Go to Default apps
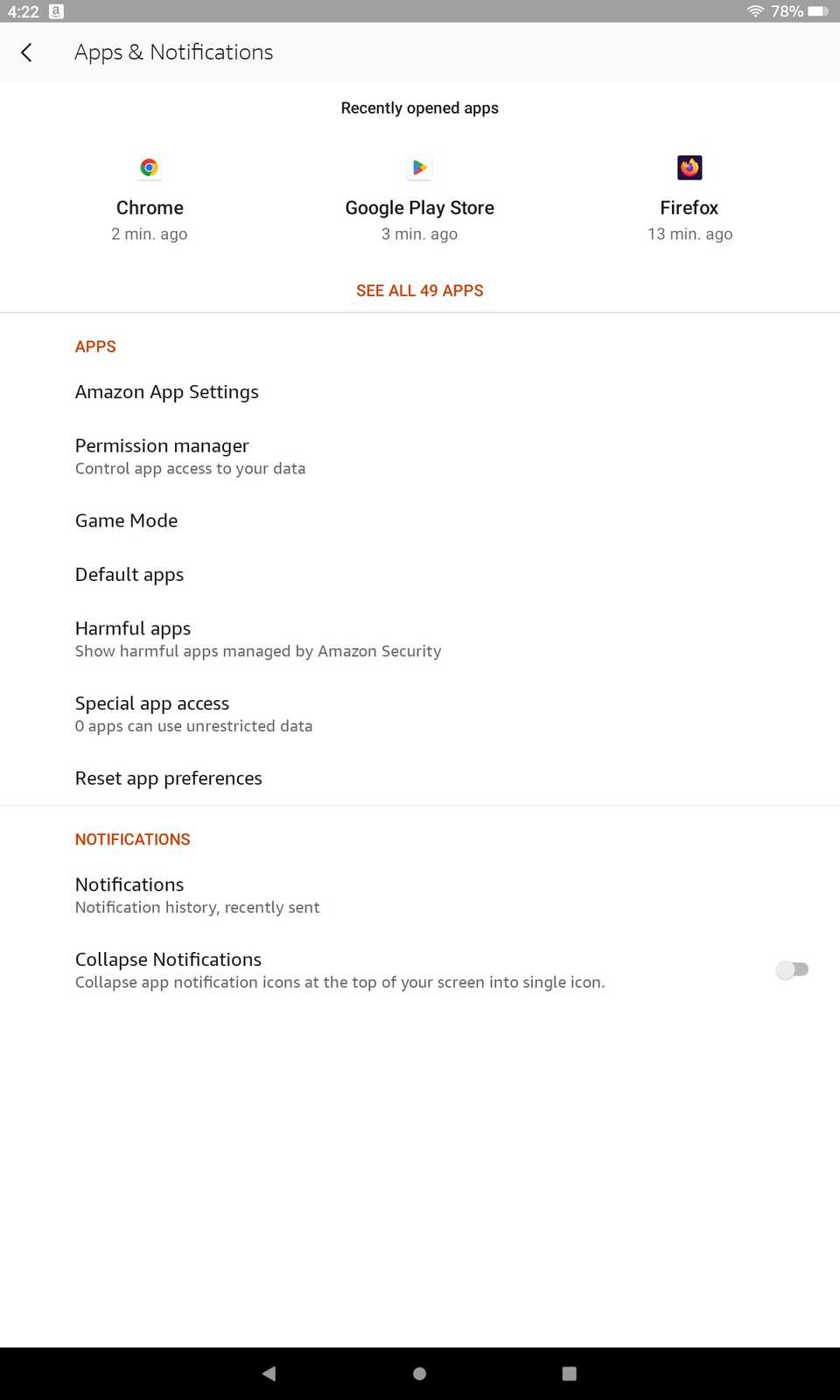The image size is (840, 1400). (129, 575)
